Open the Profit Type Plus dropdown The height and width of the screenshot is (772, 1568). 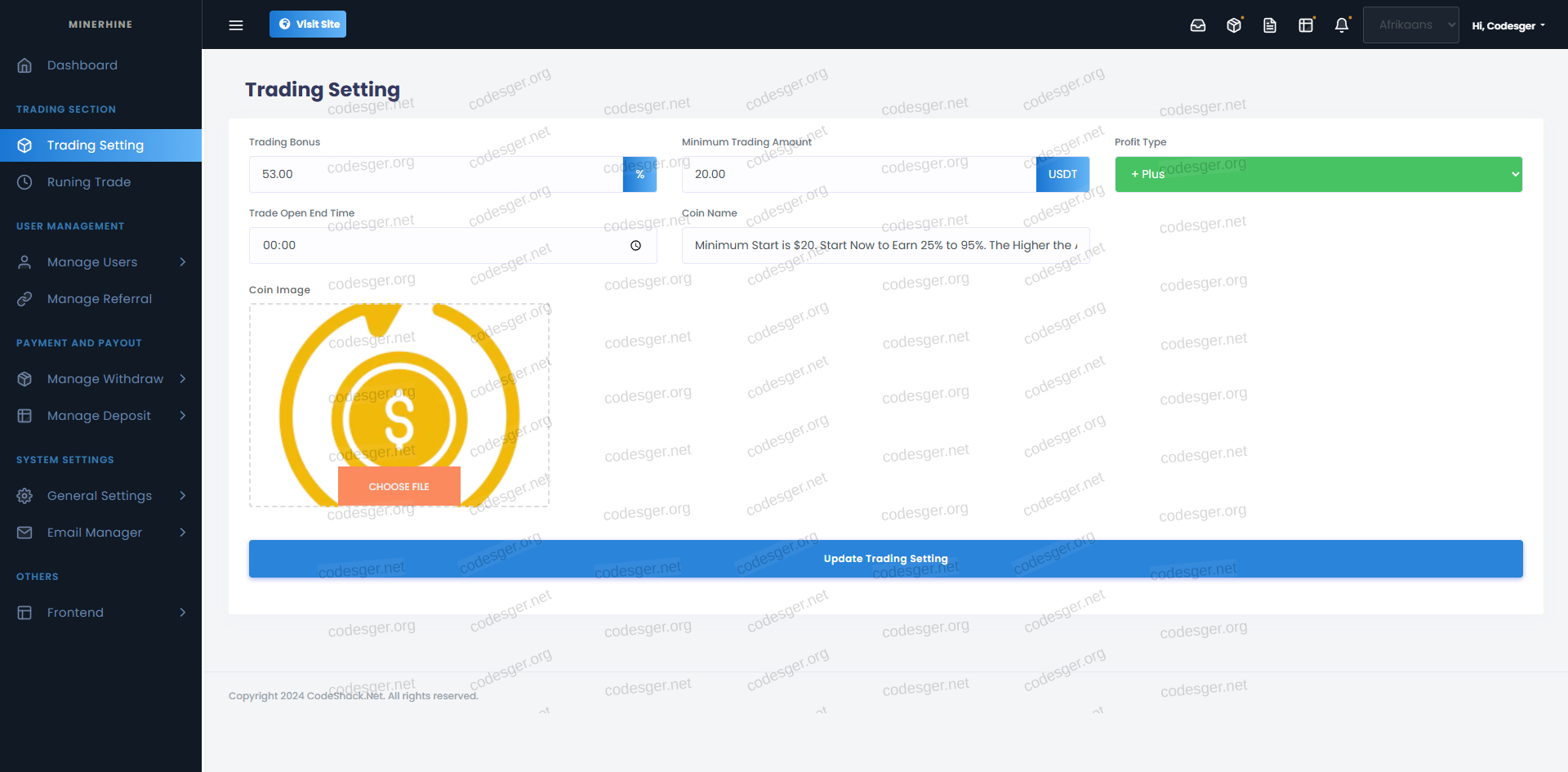1318,175
